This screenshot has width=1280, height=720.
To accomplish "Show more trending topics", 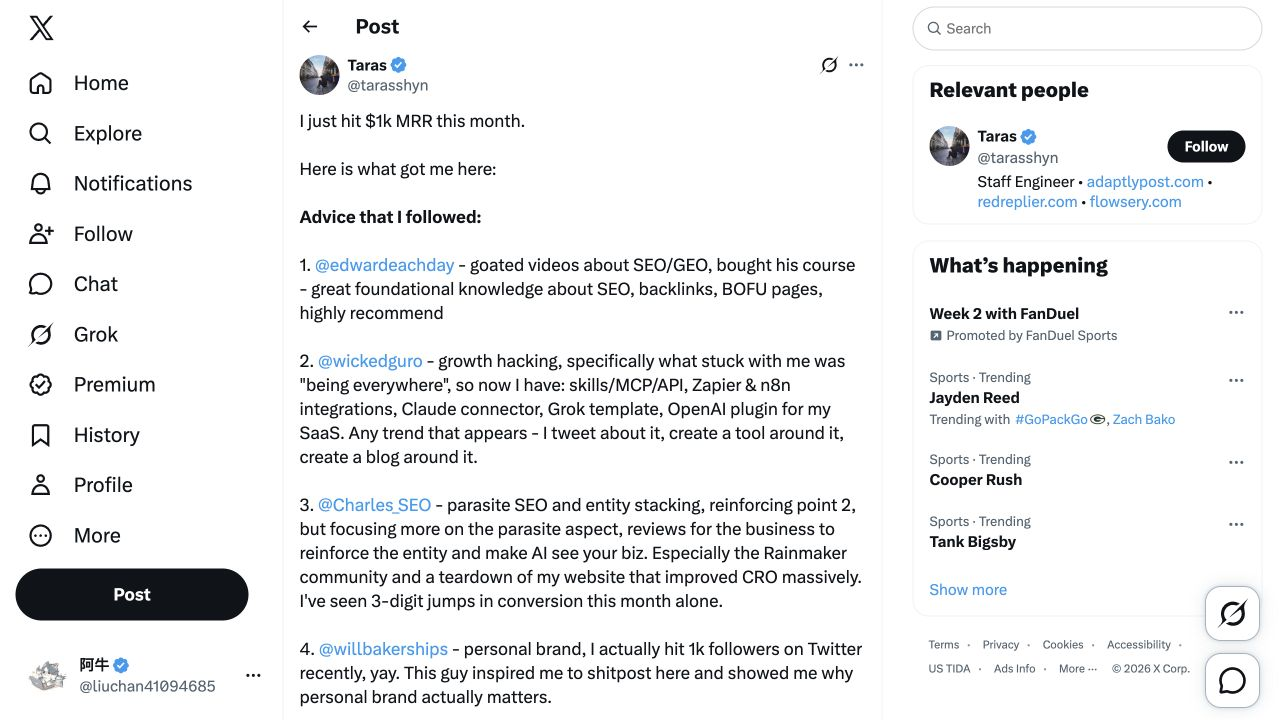I will (x=968, y=590).
